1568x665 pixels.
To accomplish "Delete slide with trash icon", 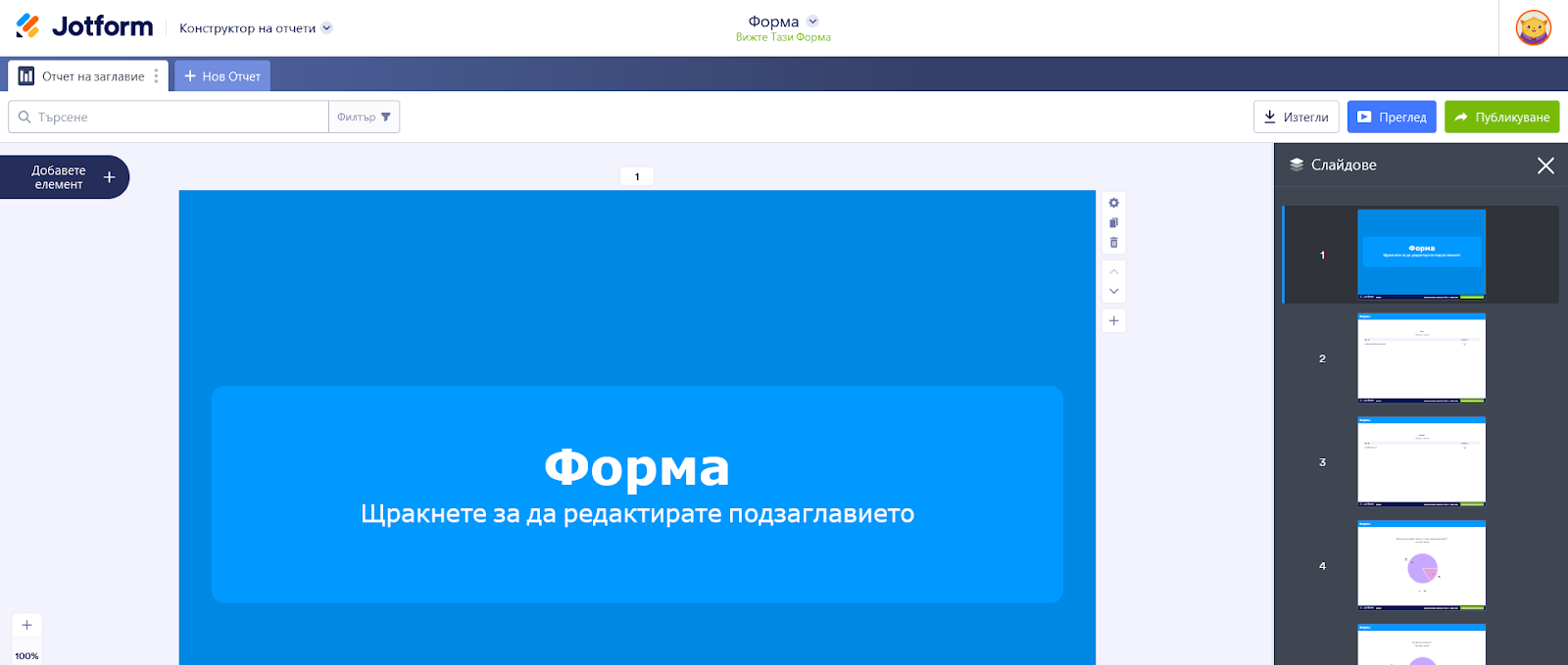I will [1113, 242].
